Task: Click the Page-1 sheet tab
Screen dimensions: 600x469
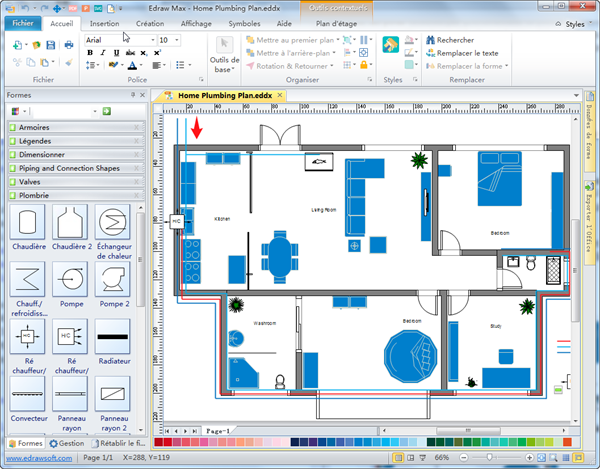Action: click(x=218, y=431)
